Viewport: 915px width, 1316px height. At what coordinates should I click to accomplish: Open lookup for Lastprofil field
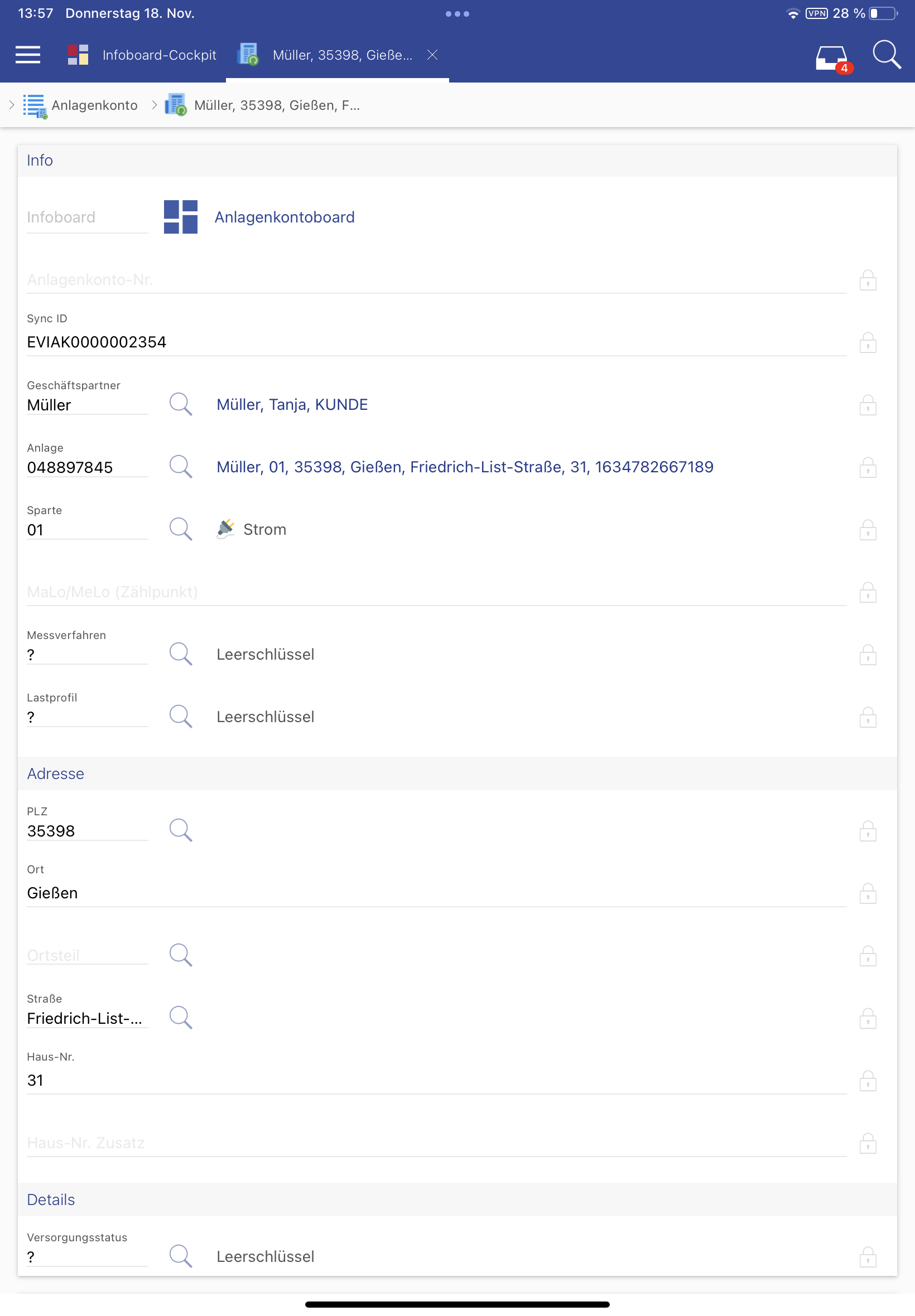pos(180,716)
